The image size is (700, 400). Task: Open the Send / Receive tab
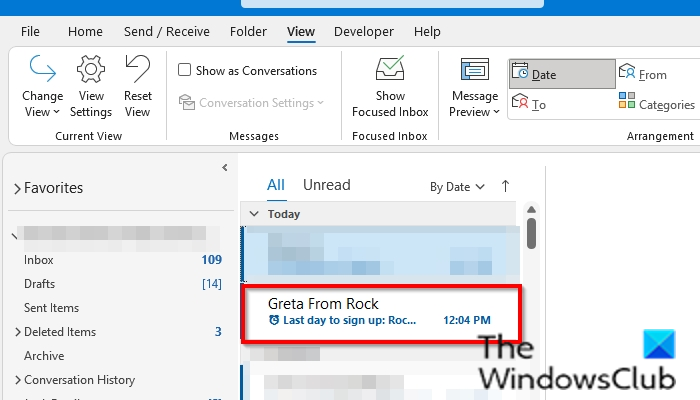pos(166,32)
